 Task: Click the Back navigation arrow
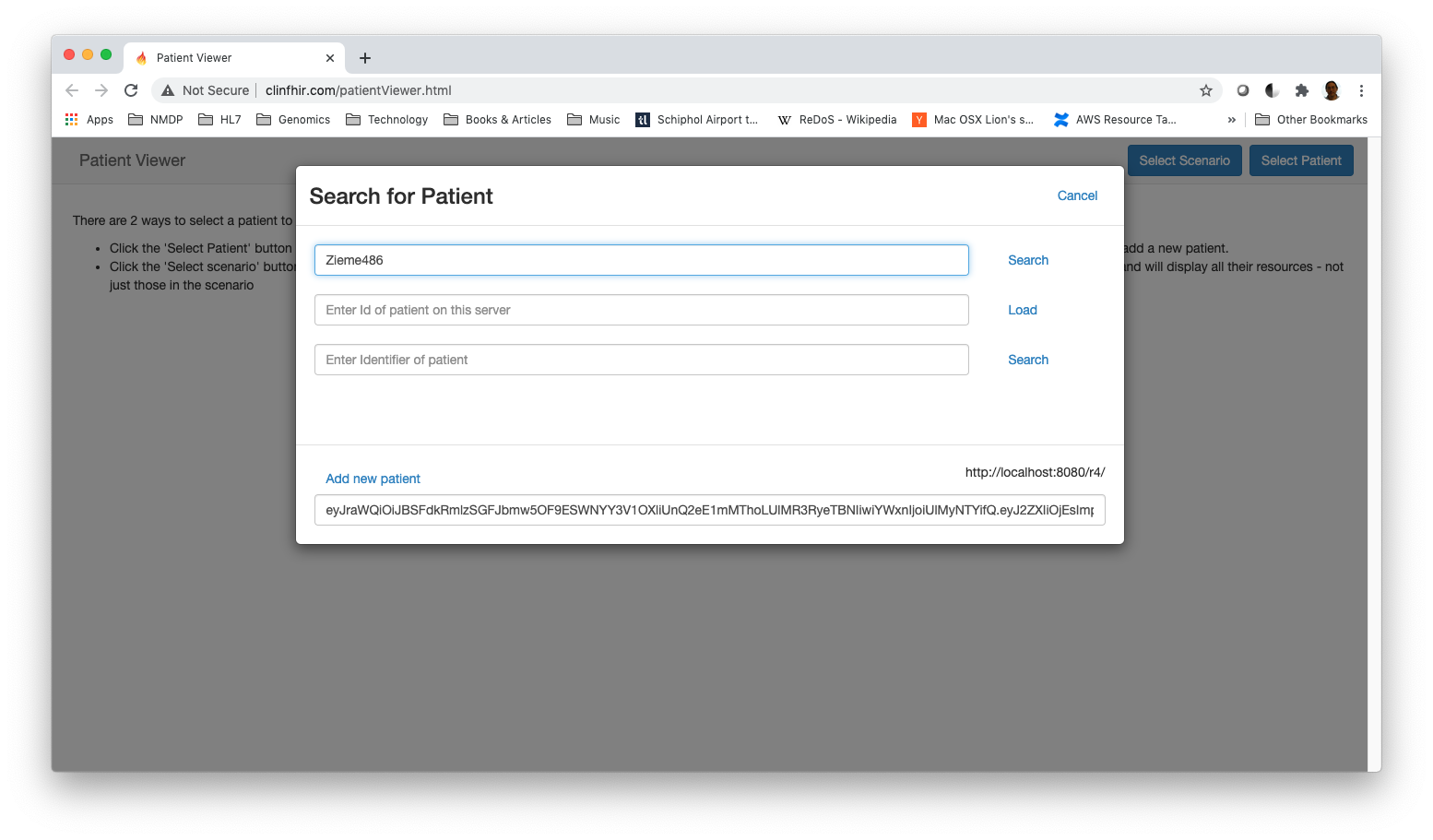(x=71, y=90)
